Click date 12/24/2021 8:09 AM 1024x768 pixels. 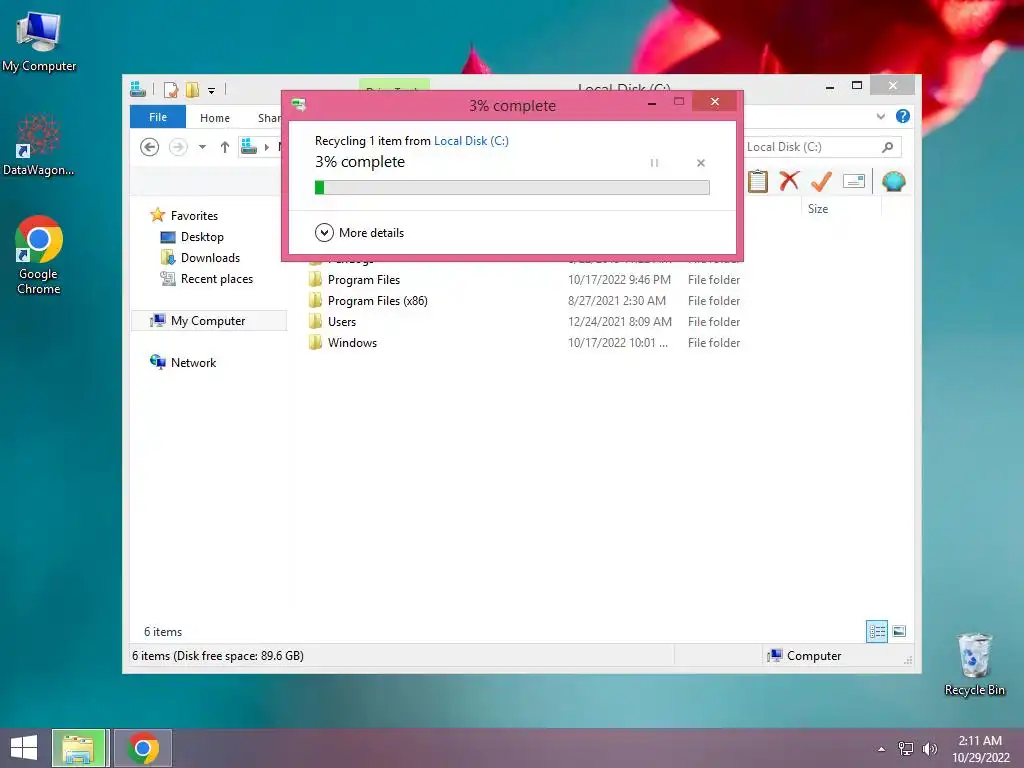tap(620, 321)
